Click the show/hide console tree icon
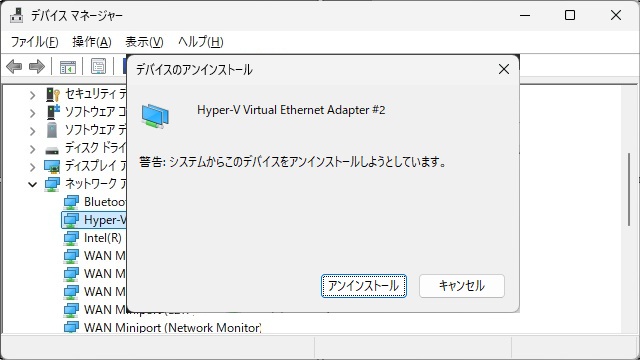This screenshot has height=360, width=640. (x=68, y=67)
